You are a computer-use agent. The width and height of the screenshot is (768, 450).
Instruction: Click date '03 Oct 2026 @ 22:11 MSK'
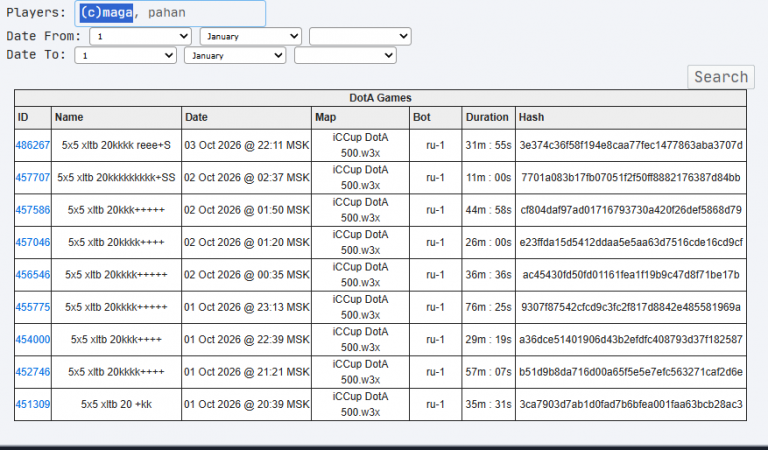(x=246, y=145)
